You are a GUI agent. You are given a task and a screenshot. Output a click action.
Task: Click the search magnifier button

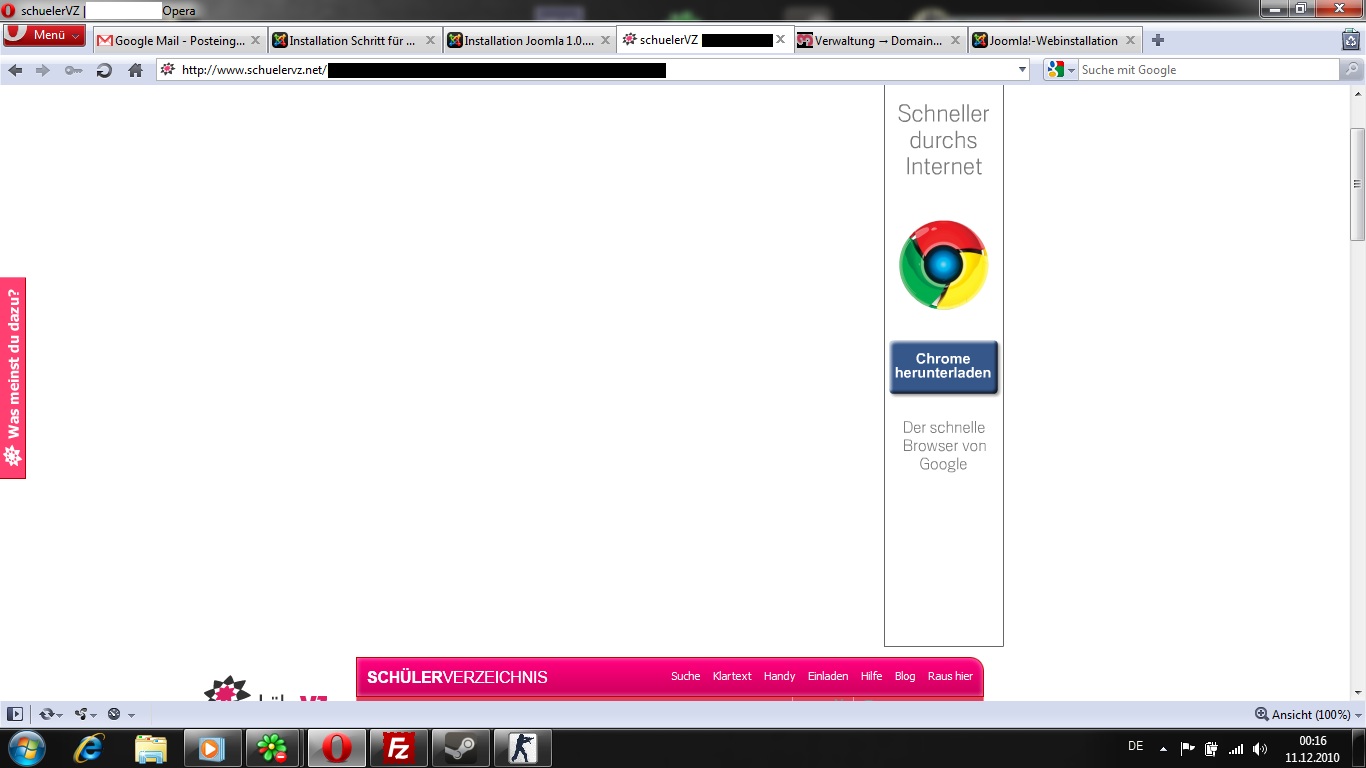coord(1351,70)
